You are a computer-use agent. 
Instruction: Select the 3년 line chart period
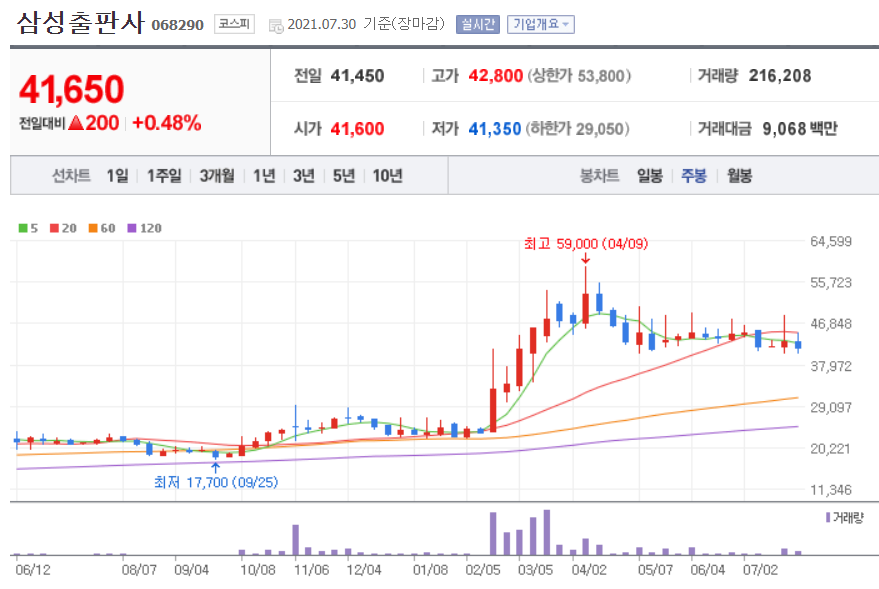[304, 176]
